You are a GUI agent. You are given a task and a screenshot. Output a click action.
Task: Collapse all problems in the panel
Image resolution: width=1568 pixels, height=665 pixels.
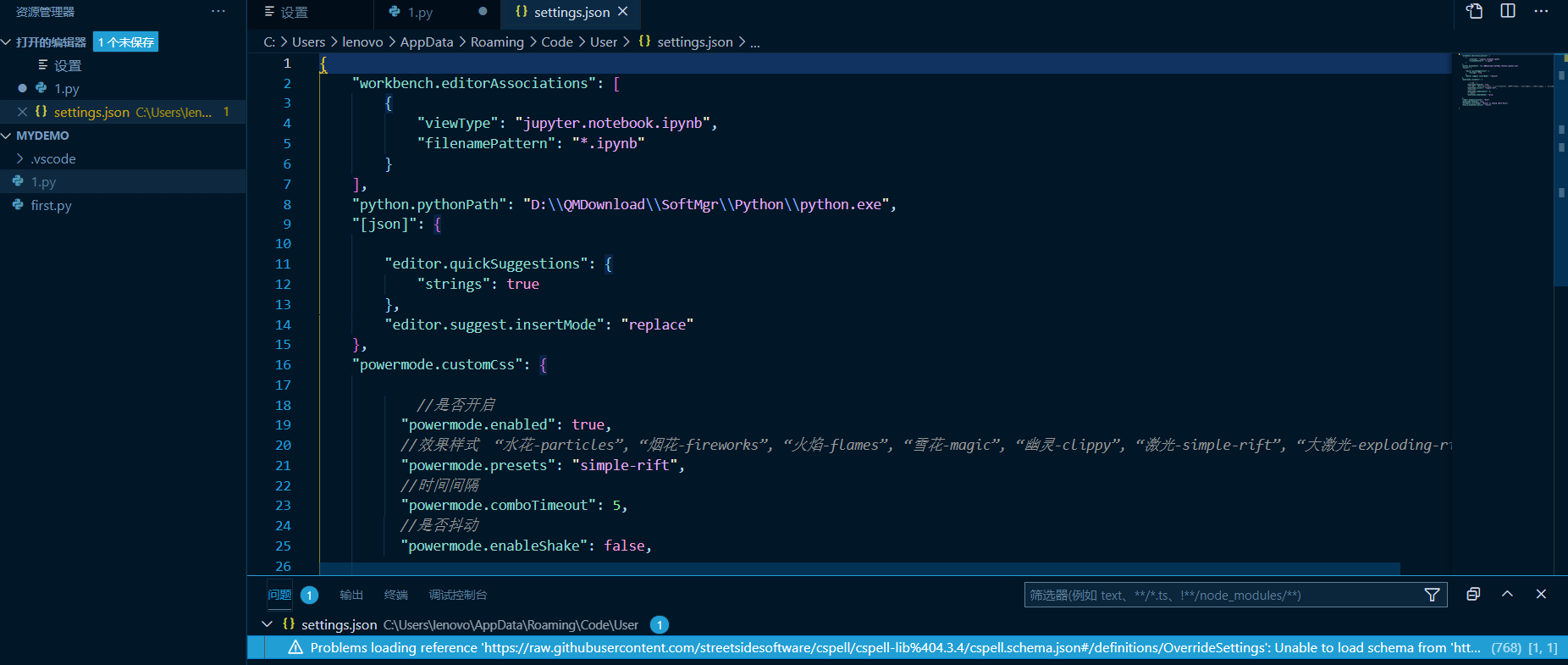click(x=1473, y=595)
